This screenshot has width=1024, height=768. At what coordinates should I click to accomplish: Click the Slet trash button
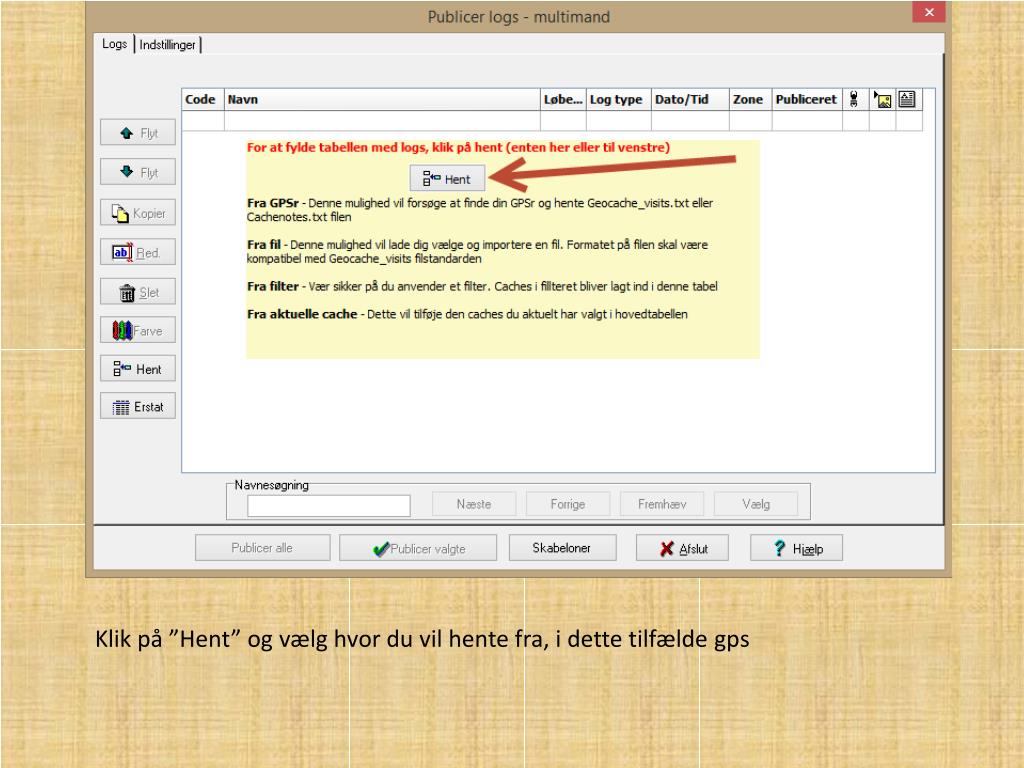[x=138, y=292]
